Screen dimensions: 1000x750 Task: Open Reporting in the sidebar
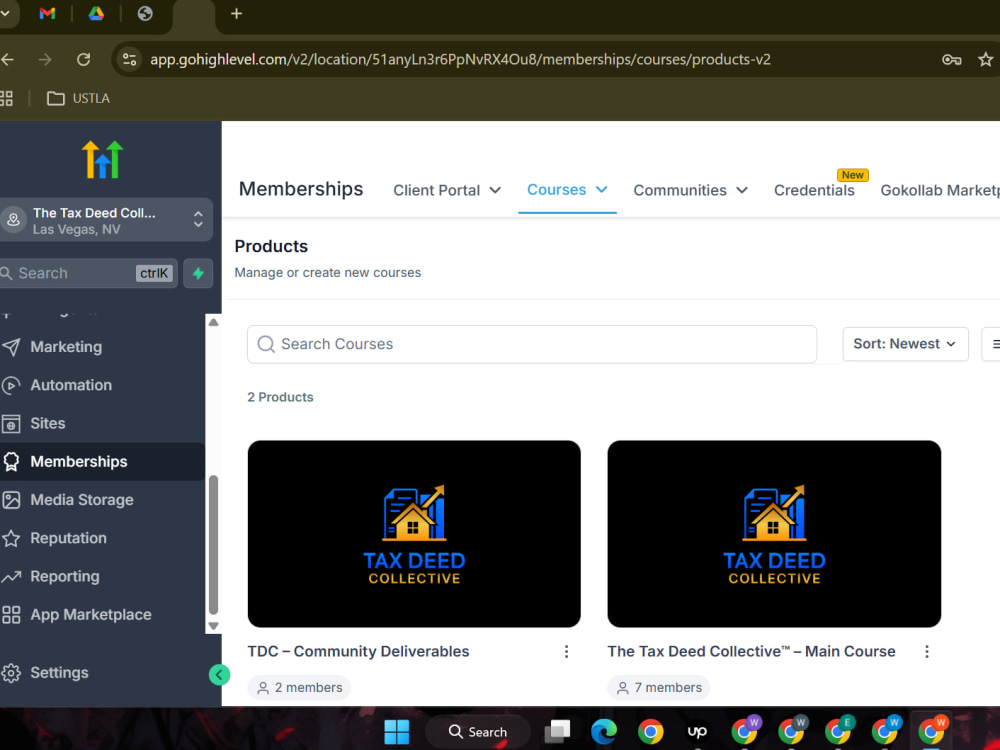102,577
